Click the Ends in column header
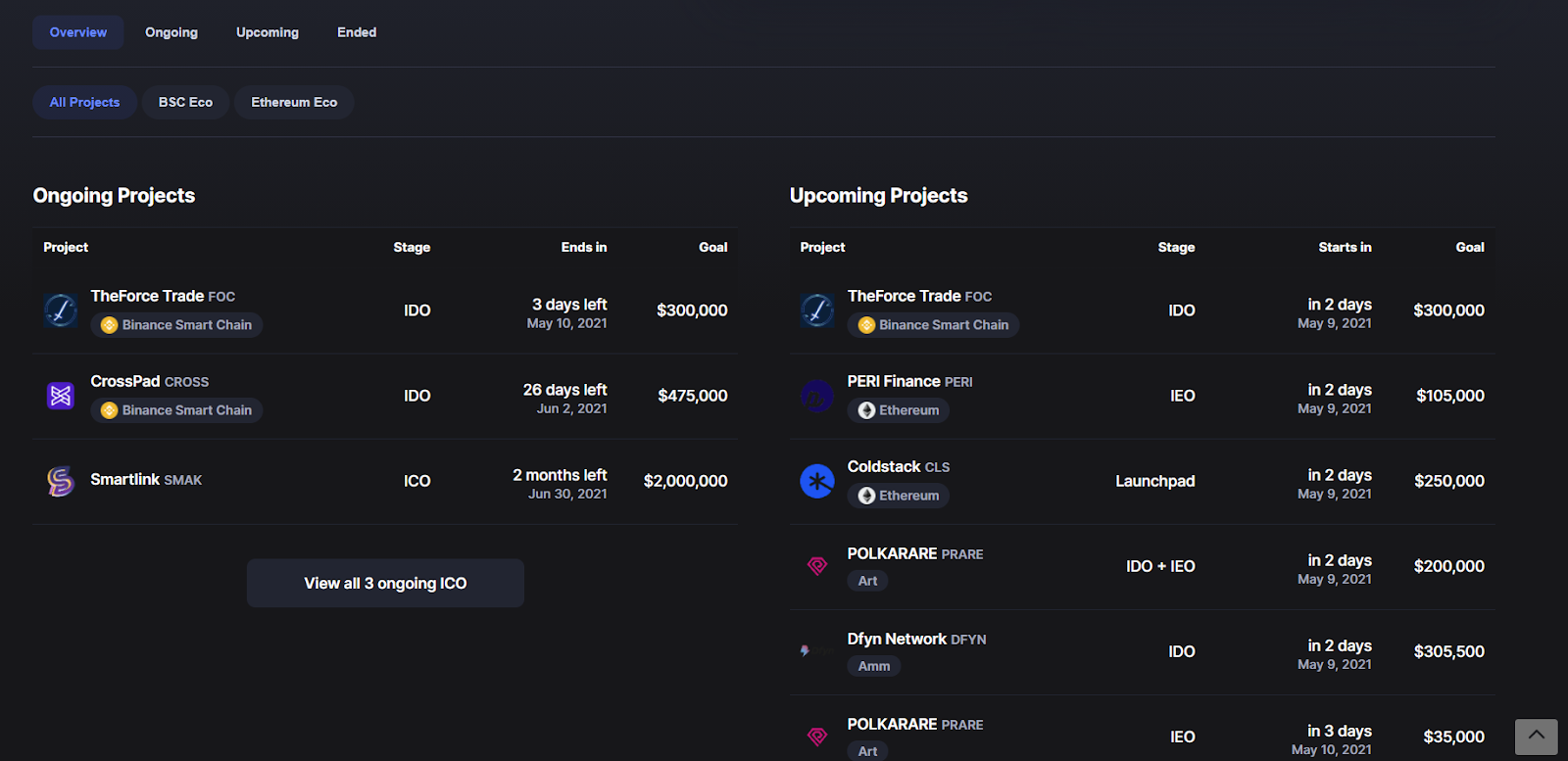The height and width of the screenshot is (761, 1568). tap(584, 247)
